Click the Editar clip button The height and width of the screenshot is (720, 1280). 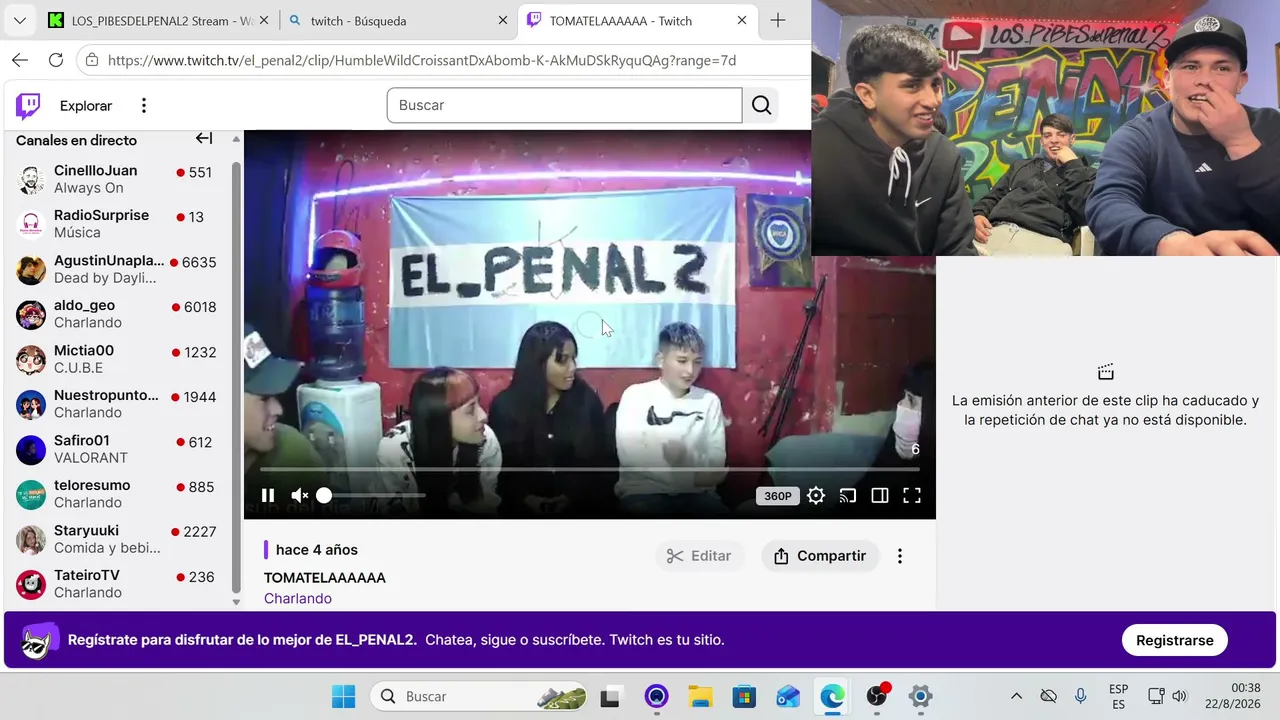[x=699, y=556]
